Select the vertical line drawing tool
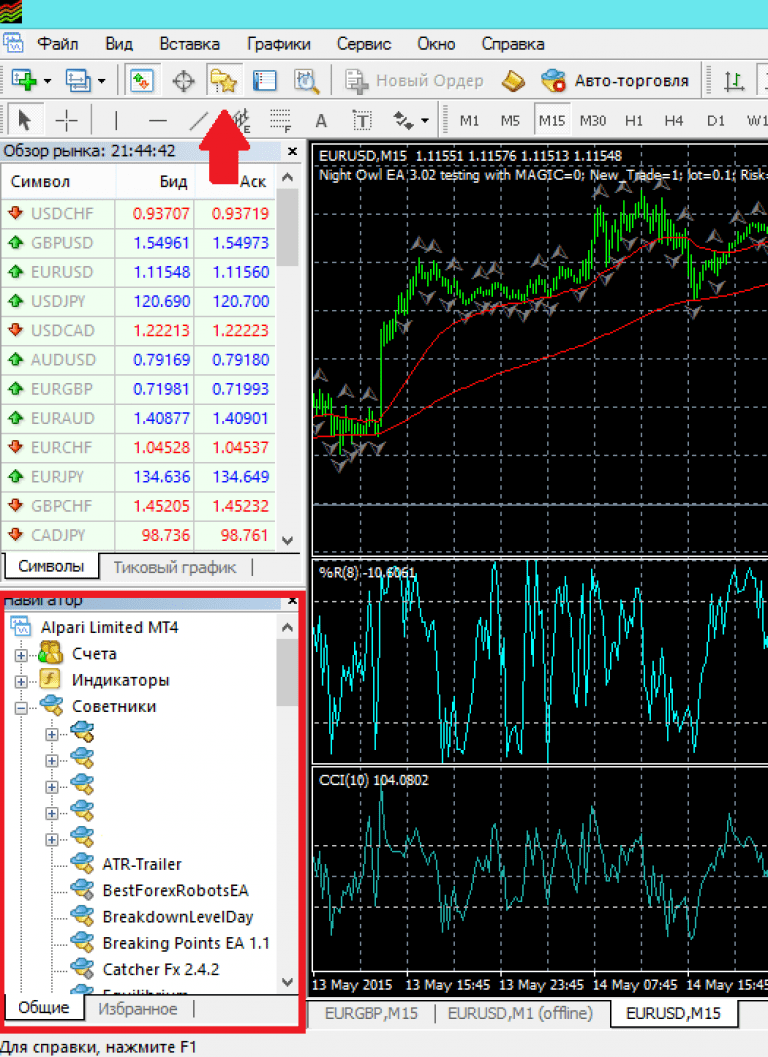This screenshot has width=768, height=1057. [x=116, y=121]
